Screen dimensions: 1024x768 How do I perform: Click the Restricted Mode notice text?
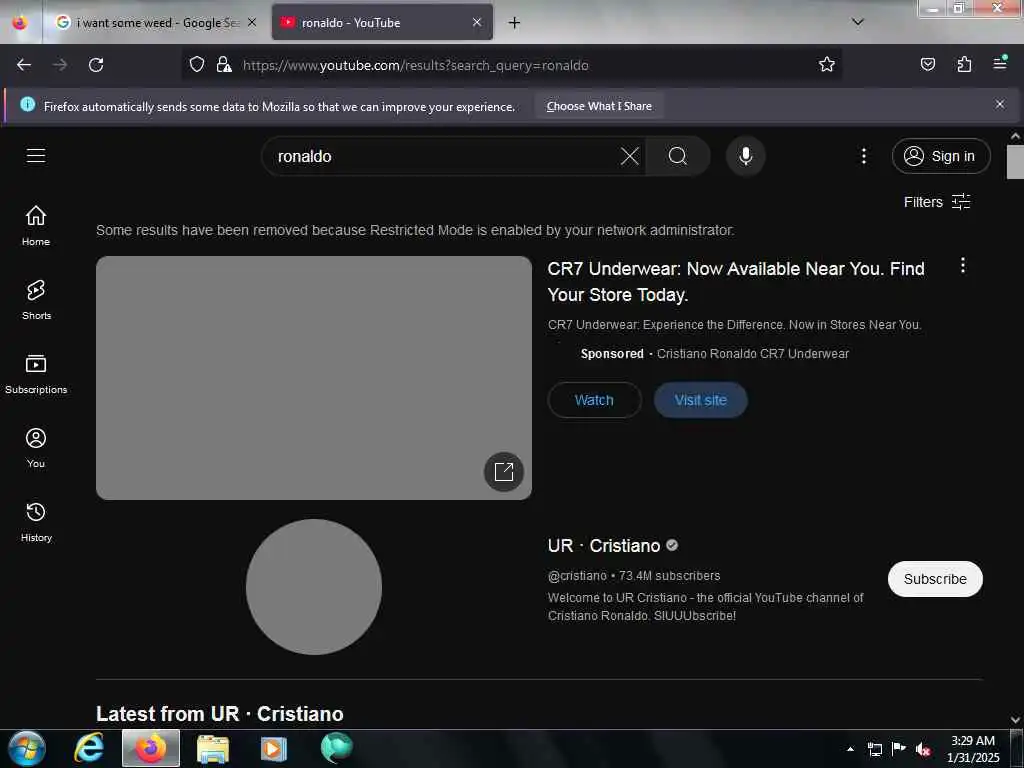[x=415, y=230]
